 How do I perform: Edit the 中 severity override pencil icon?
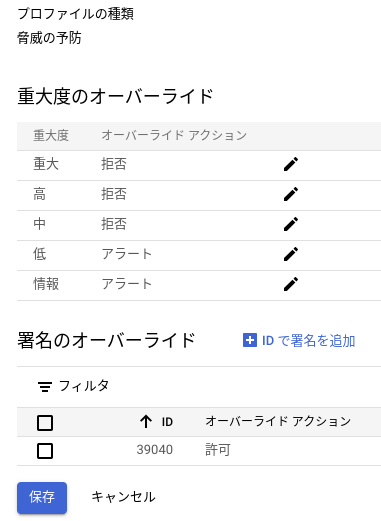click(291, 224)
